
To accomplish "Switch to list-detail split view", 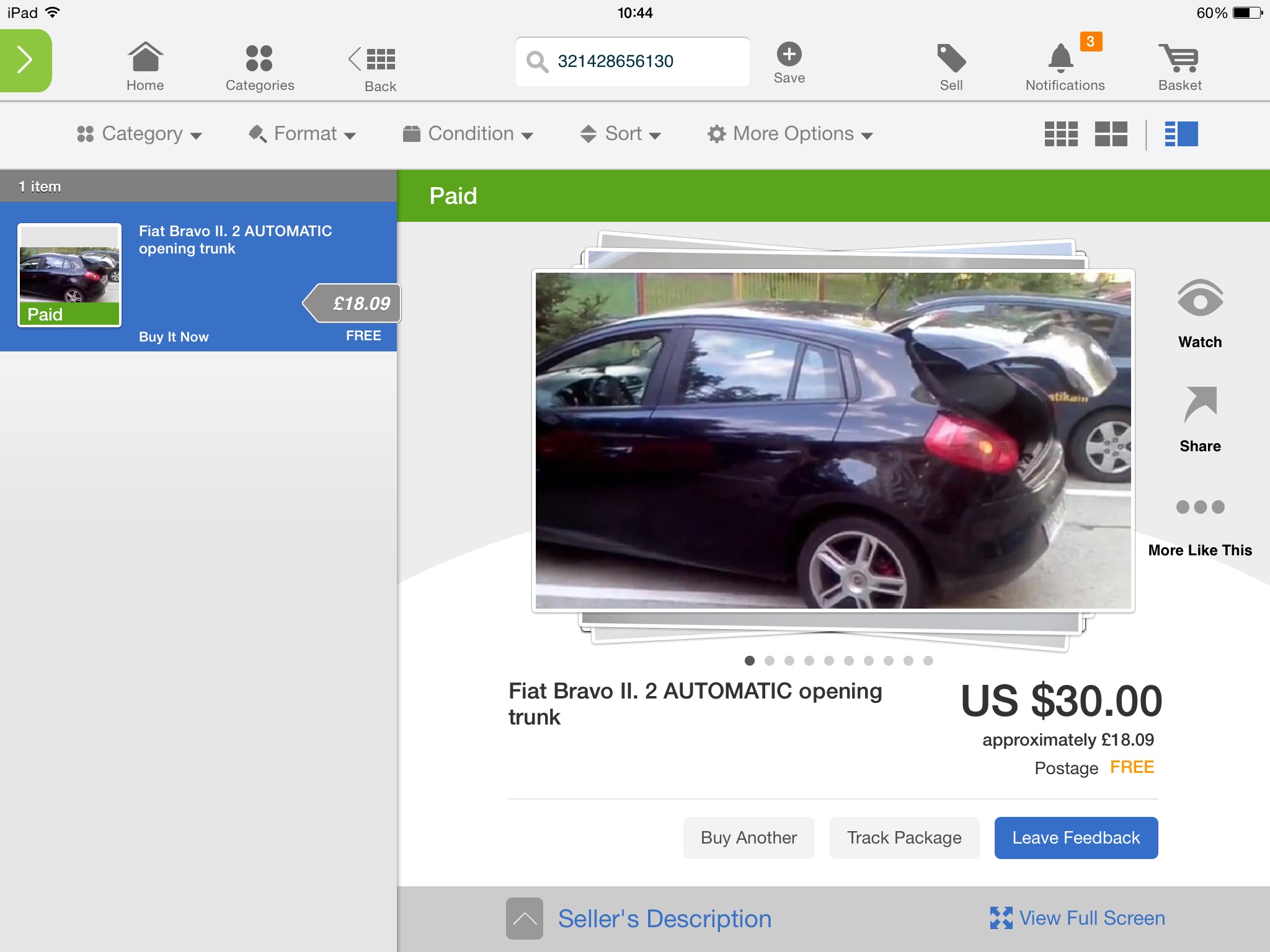I will coord(1181,134).
